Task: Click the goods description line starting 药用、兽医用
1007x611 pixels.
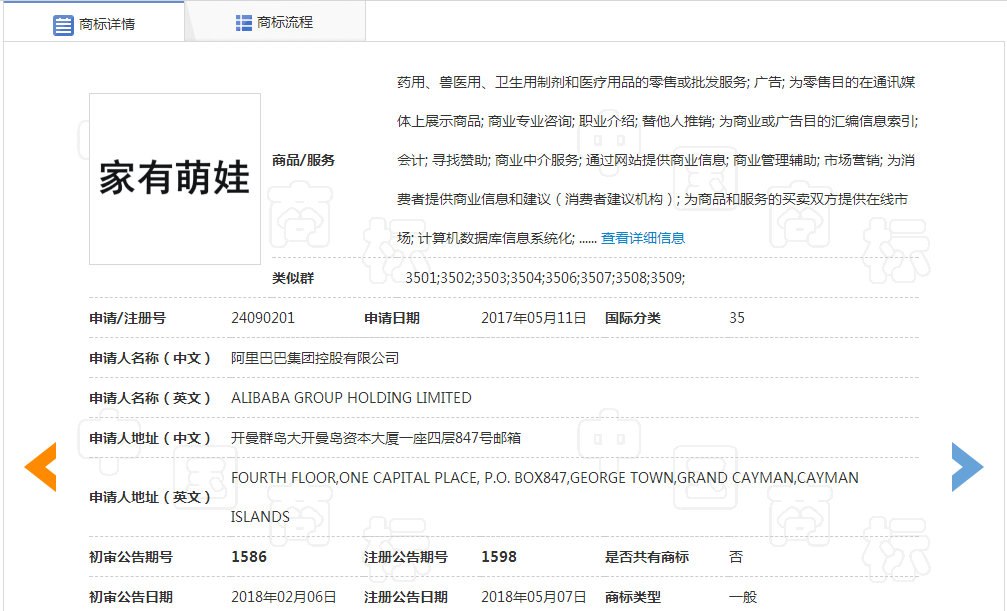Action: point(656,82)
